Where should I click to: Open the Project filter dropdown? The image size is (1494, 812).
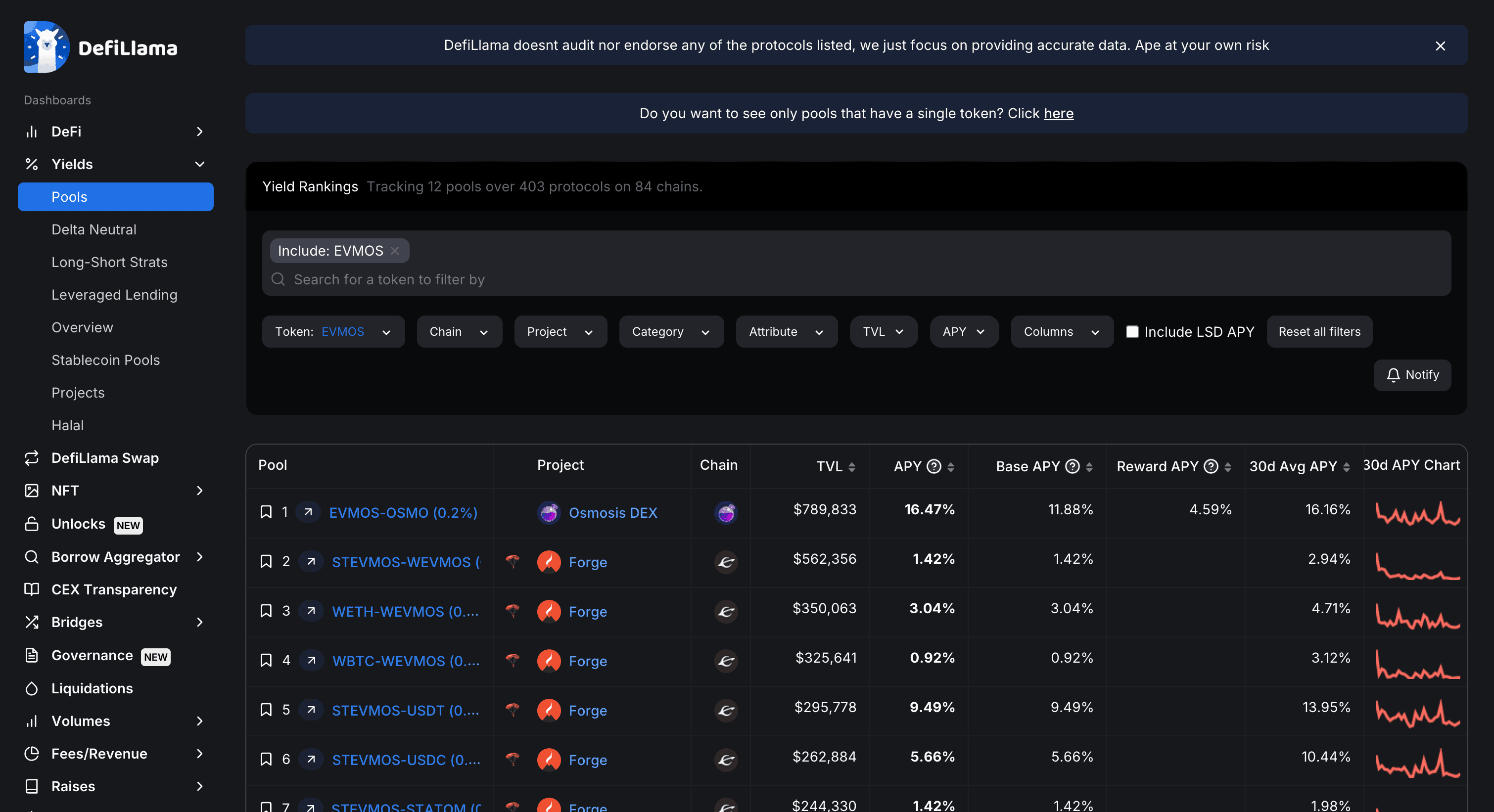560,331
